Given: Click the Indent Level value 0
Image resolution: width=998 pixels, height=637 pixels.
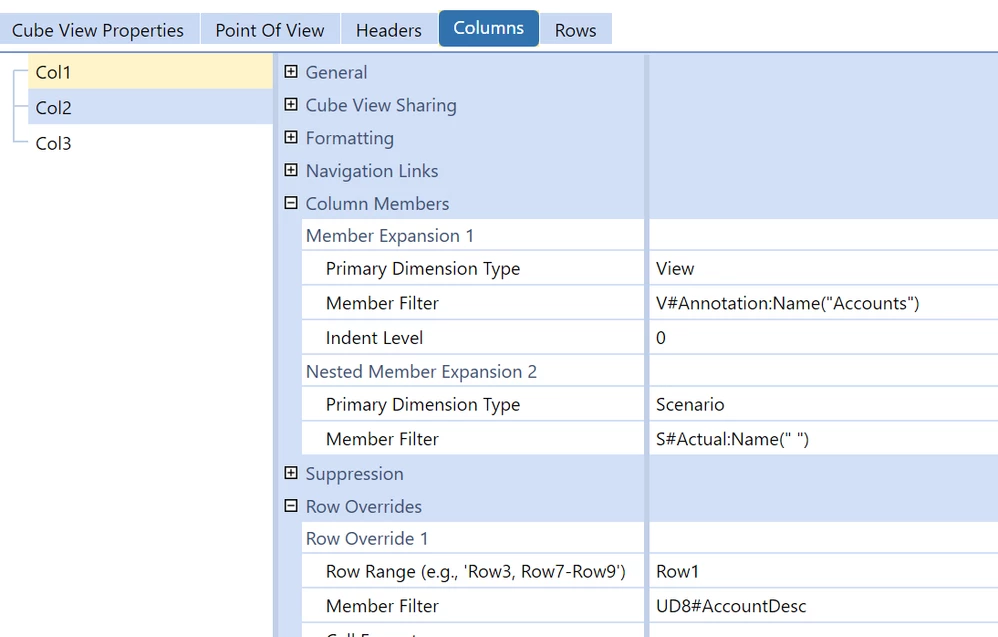Looking at the screenshot, I should click(824, 337).
